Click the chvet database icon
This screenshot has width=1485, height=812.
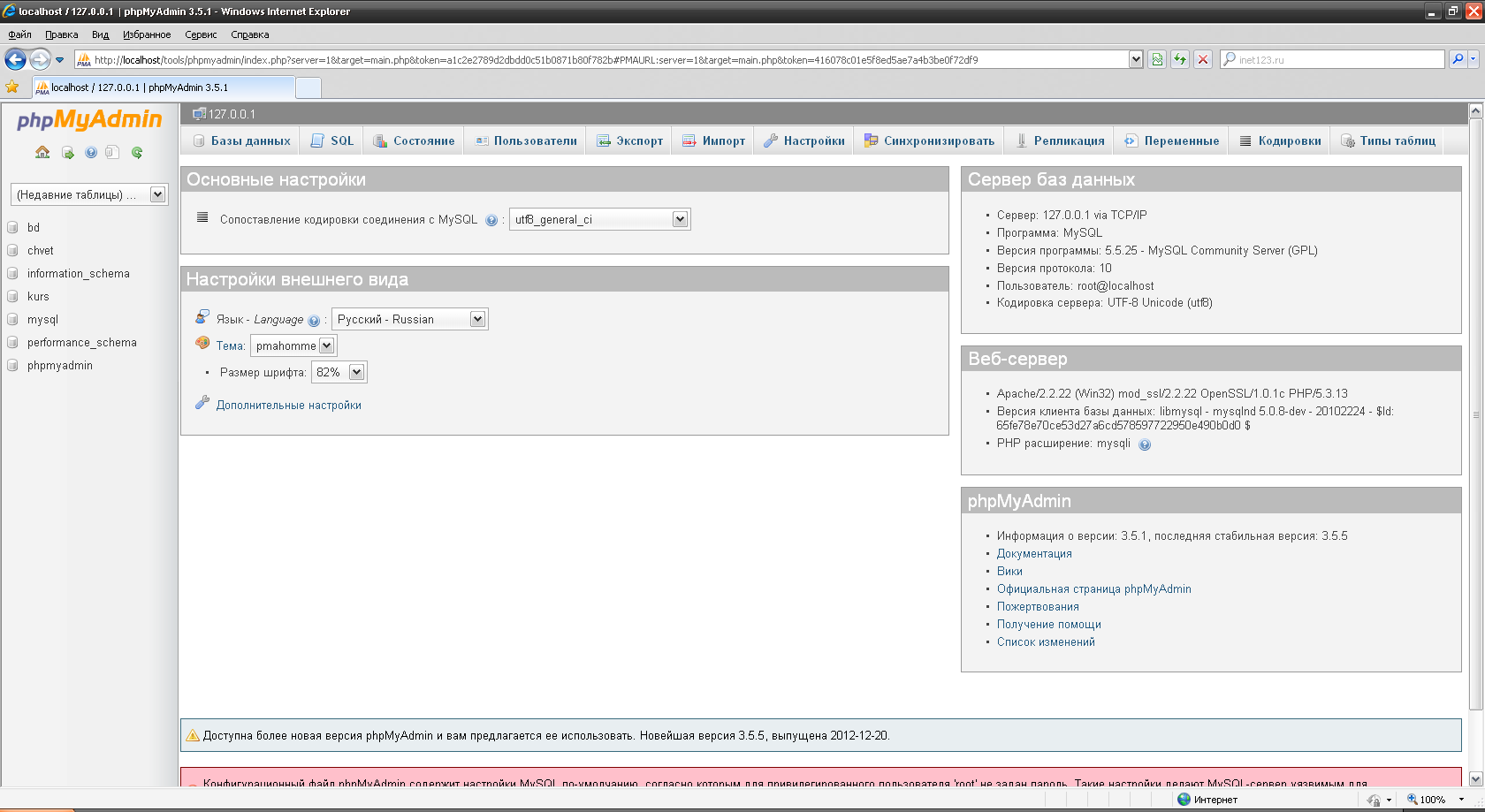(12, 250)
